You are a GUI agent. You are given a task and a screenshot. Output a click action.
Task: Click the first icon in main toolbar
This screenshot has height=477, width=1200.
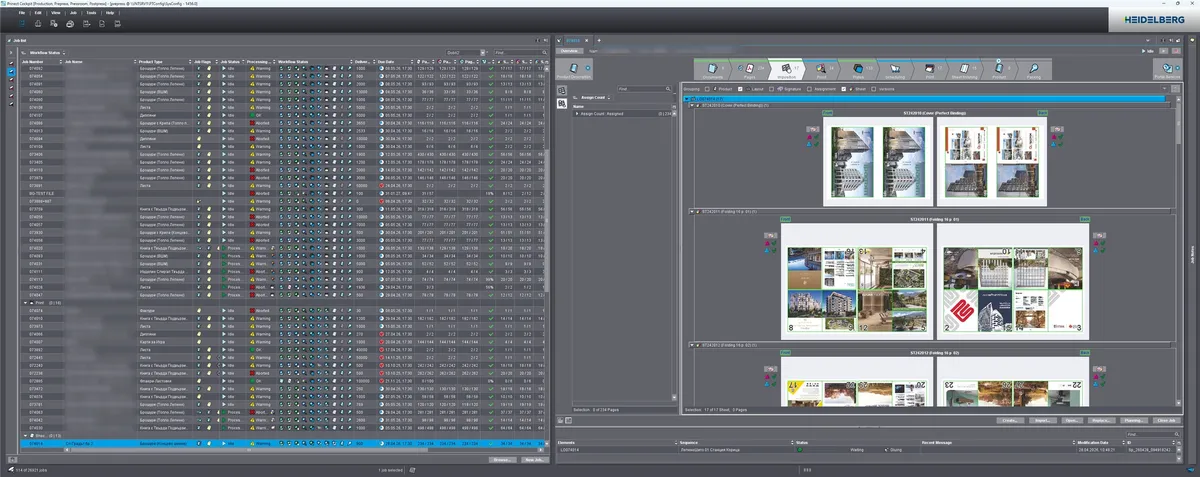coord(21,24)
